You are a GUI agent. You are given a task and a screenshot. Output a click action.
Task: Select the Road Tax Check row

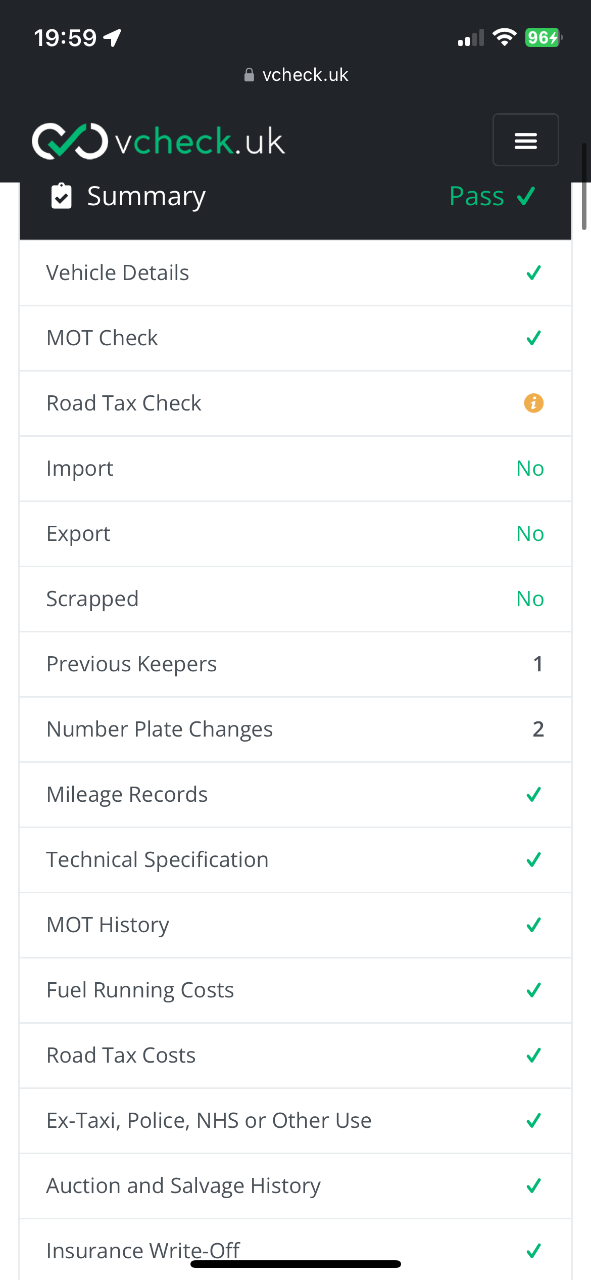[295, 403]
